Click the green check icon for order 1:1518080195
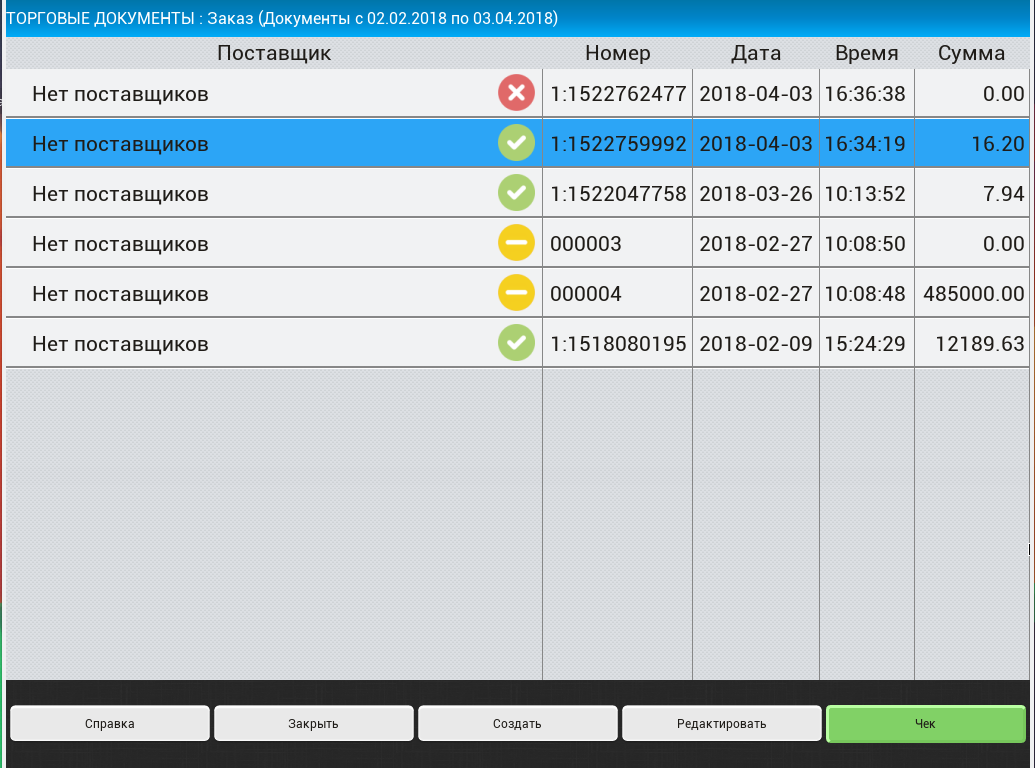The height and width of the screenshot is (768, 1035). pyautogui.click(x=516, y=343)
